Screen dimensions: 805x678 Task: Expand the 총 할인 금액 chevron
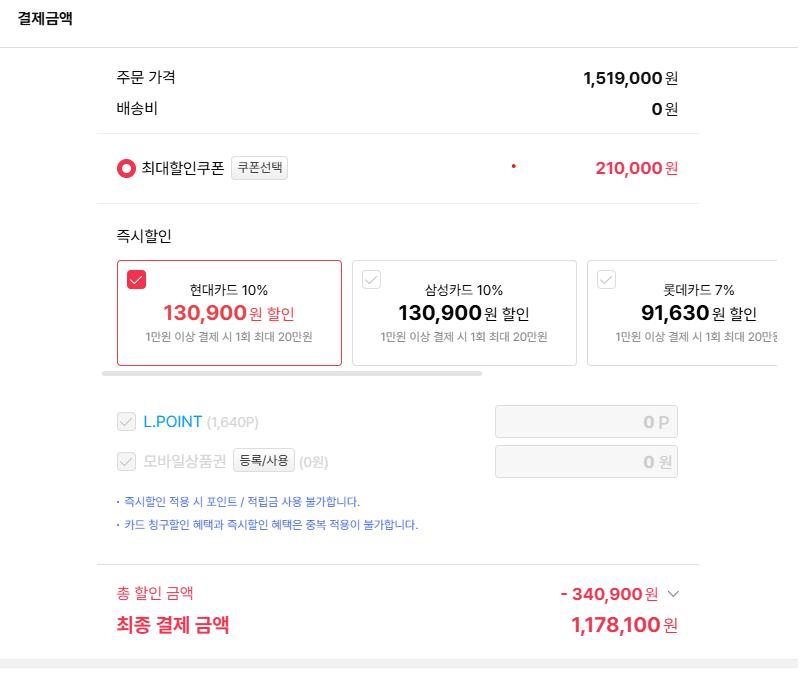[673, 594]
